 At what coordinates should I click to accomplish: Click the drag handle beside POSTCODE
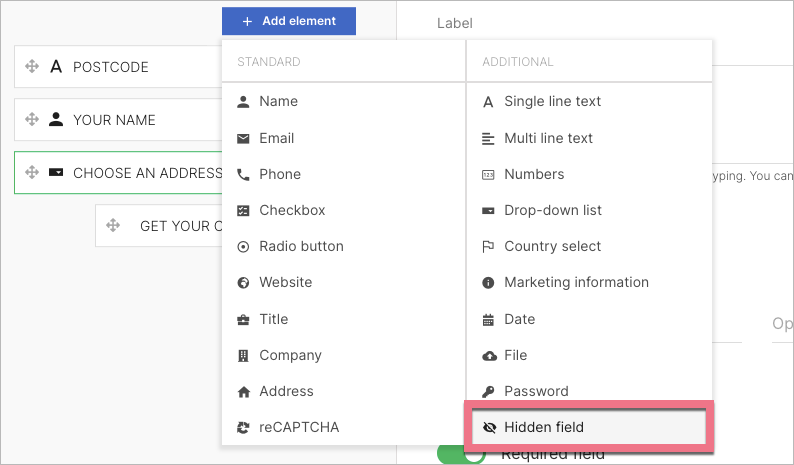tap(31, 67)
